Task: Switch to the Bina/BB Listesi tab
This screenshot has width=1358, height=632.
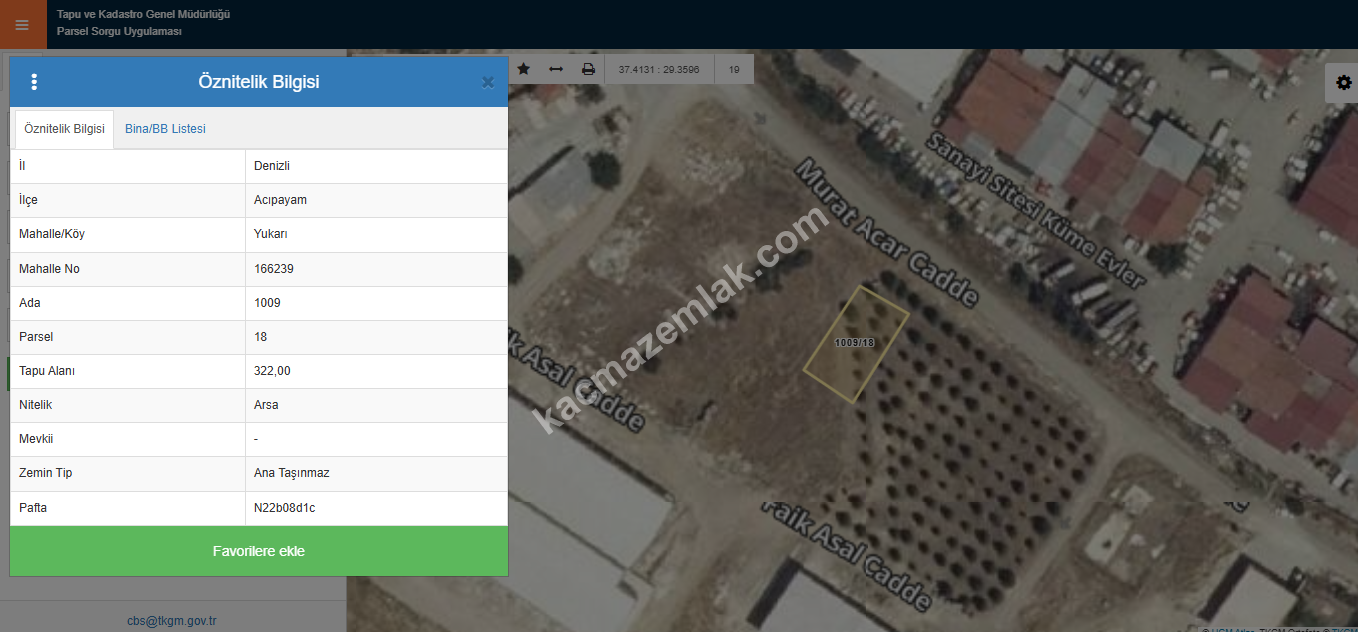Action: [x=165, y=129]
